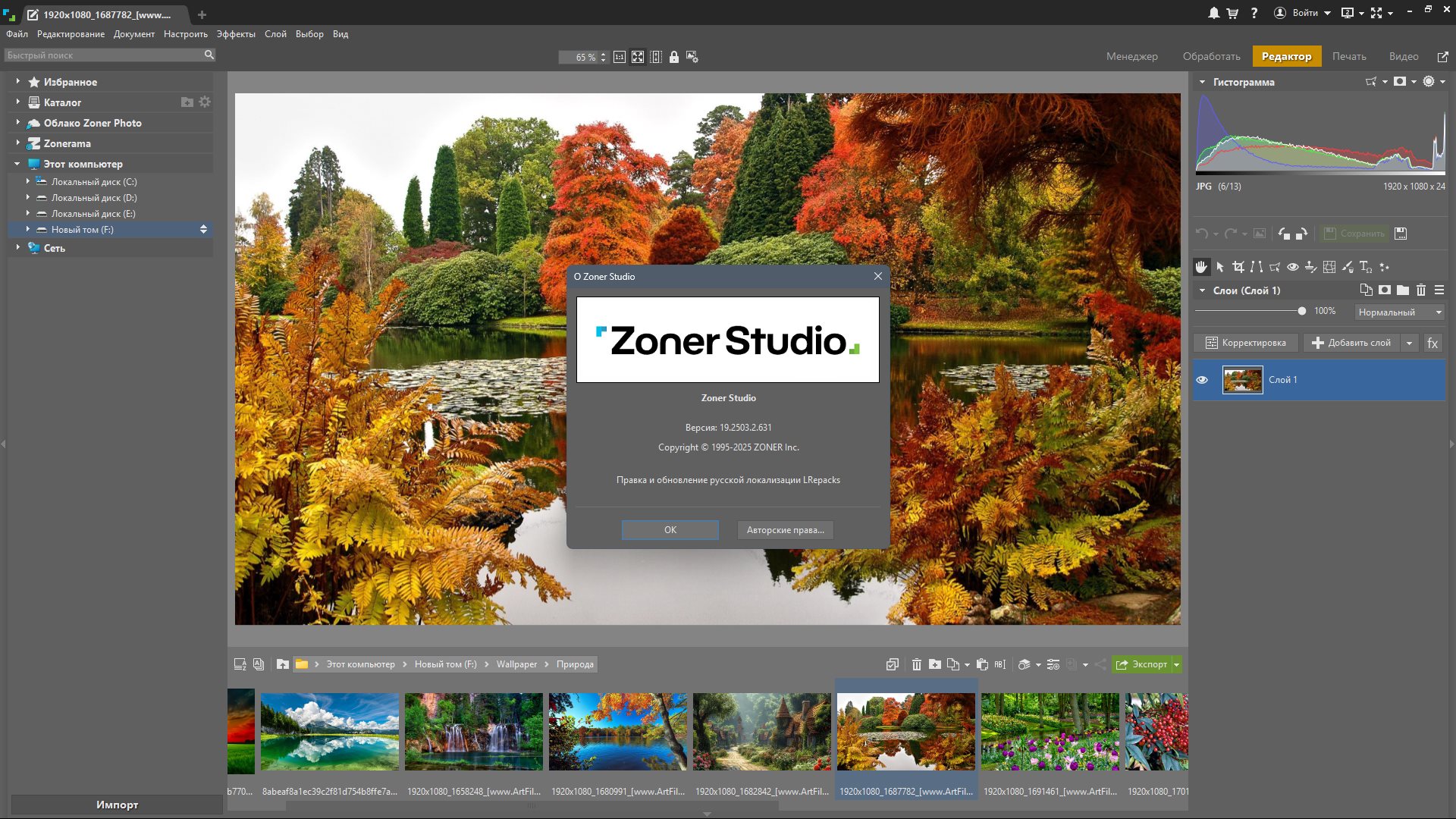Collapse the Гистограмма panel

pyautogui.click(x=1203, y=82)
